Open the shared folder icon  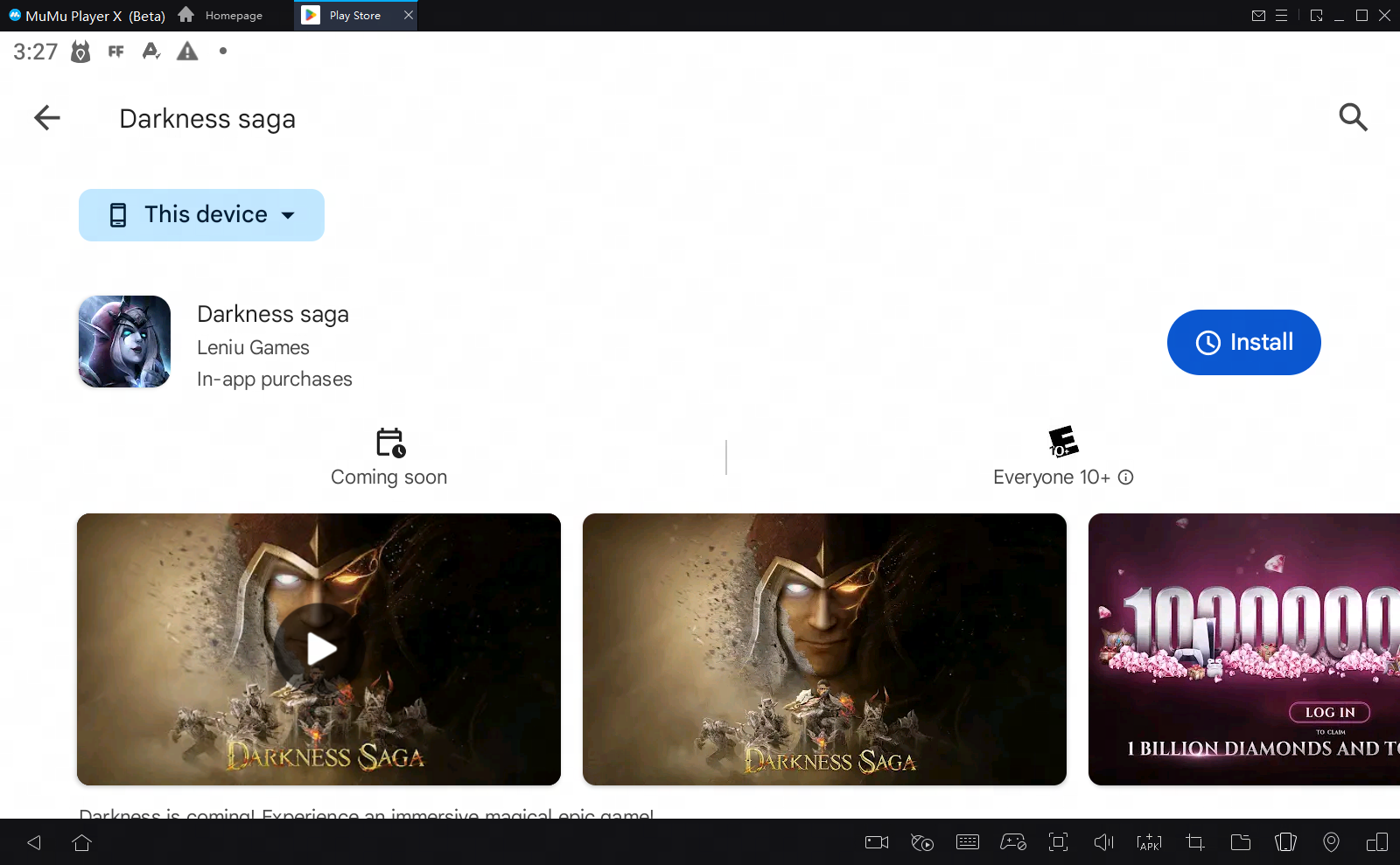[1240, 842]
